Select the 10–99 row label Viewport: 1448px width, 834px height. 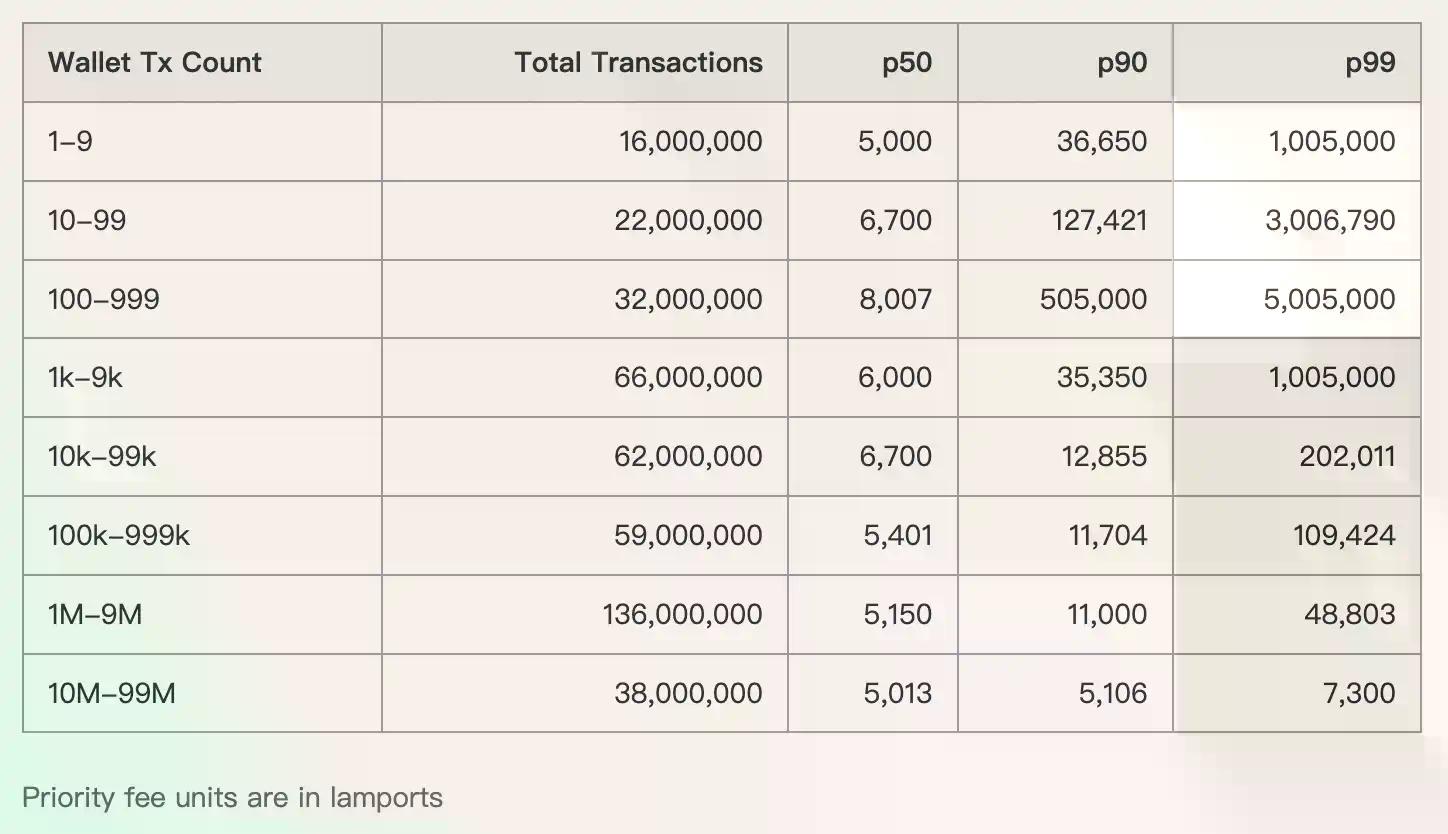point(87,220)
